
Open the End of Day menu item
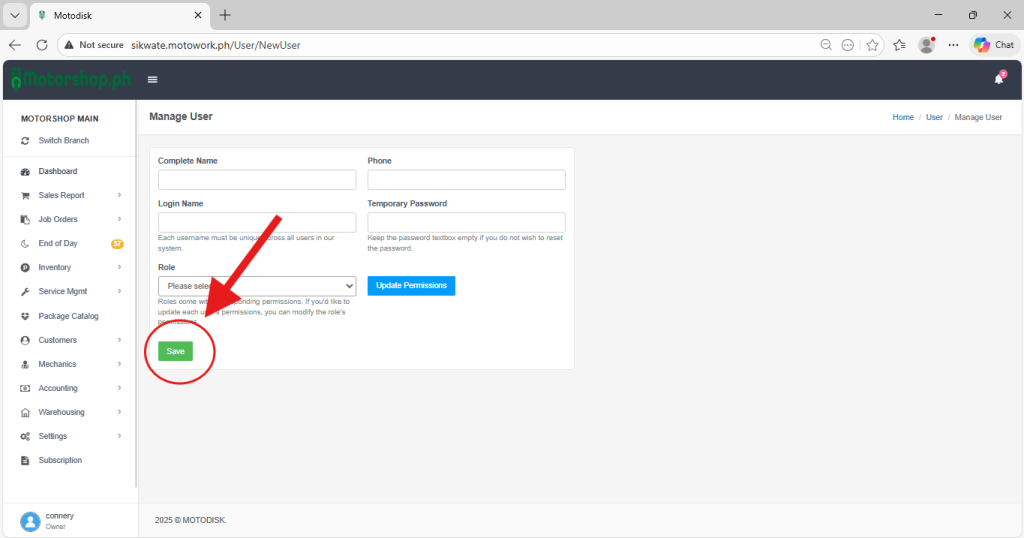click(x=58, y=244)
